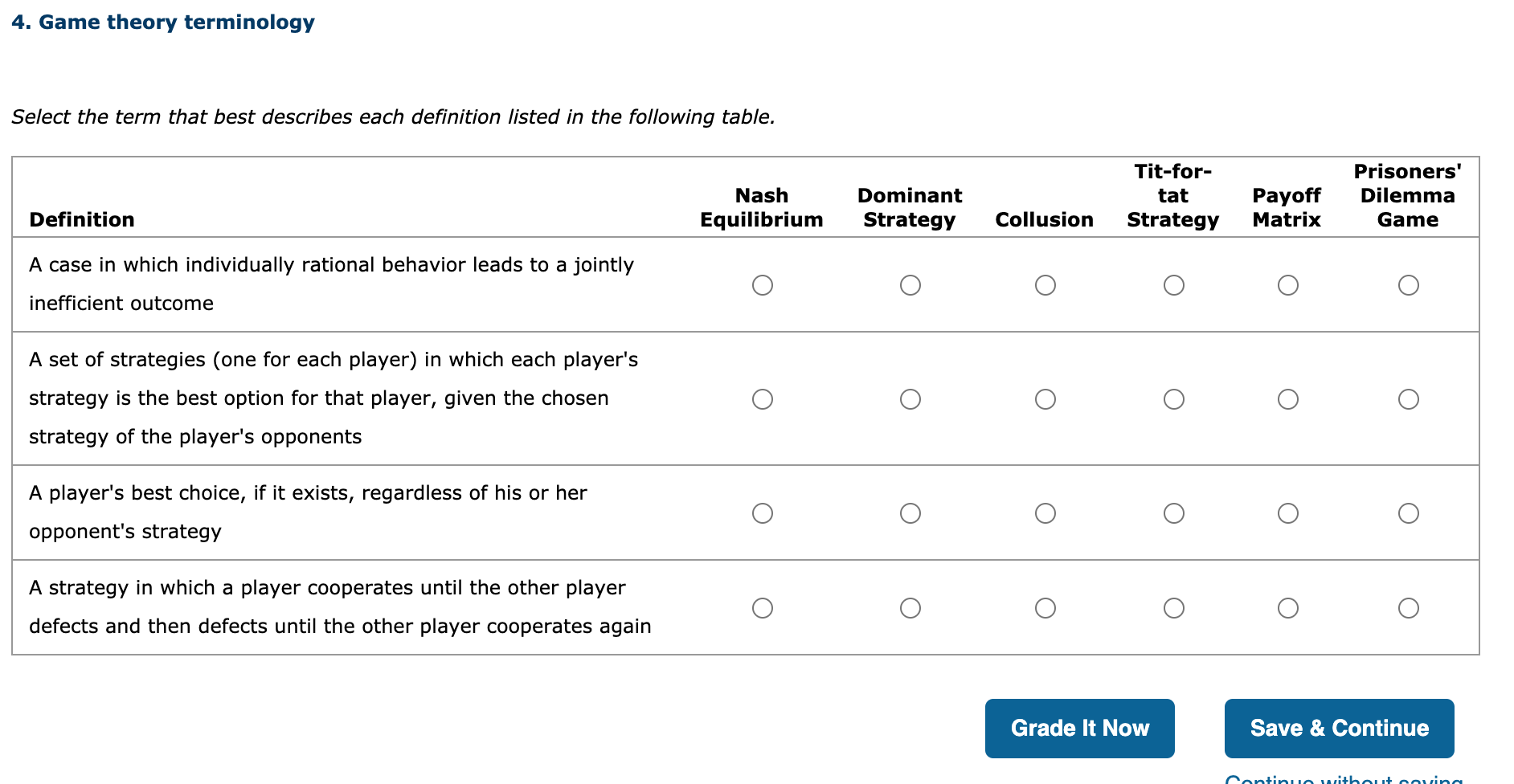Open the Continue without saving link

(x=1344, y=779)
